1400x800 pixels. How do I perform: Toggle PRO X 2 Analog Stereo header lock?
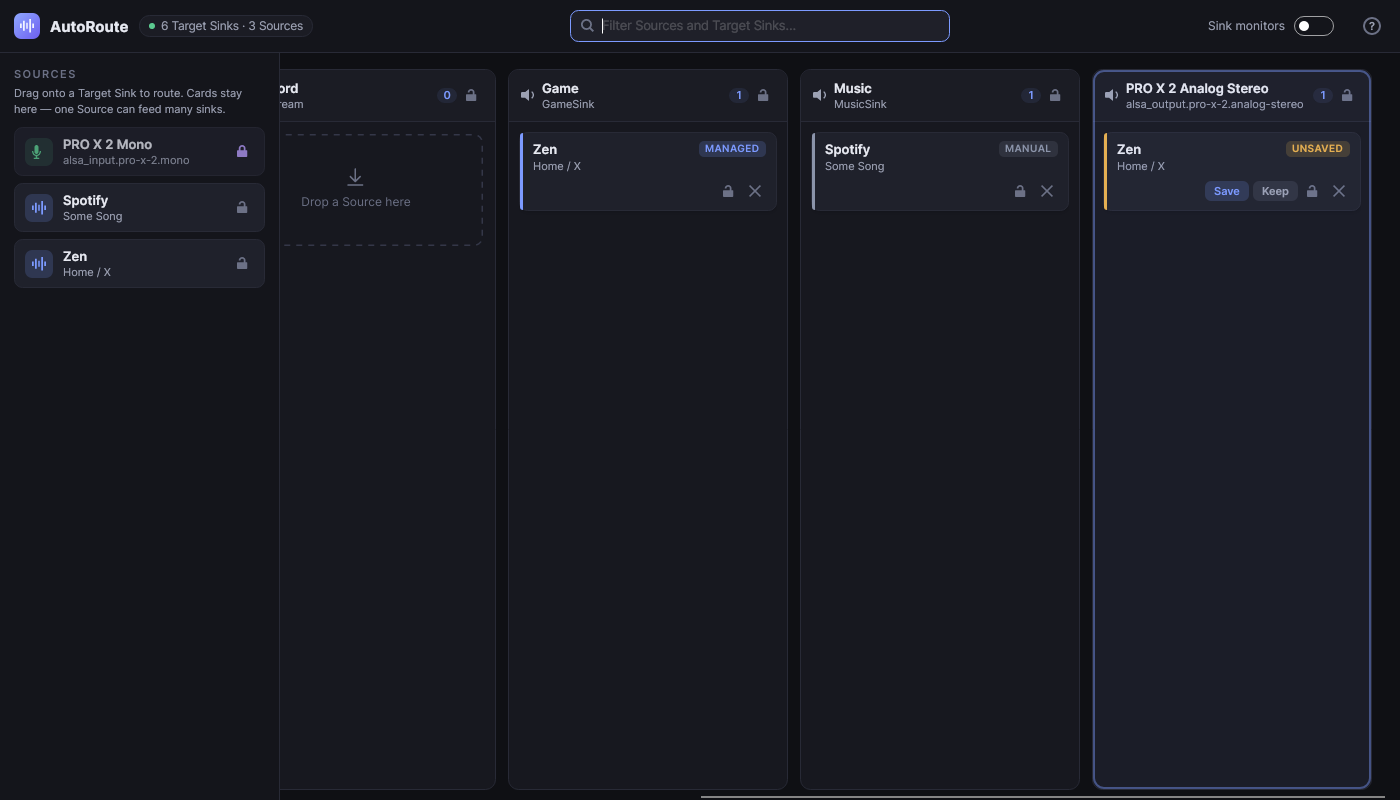click(x=1347, y=96)
